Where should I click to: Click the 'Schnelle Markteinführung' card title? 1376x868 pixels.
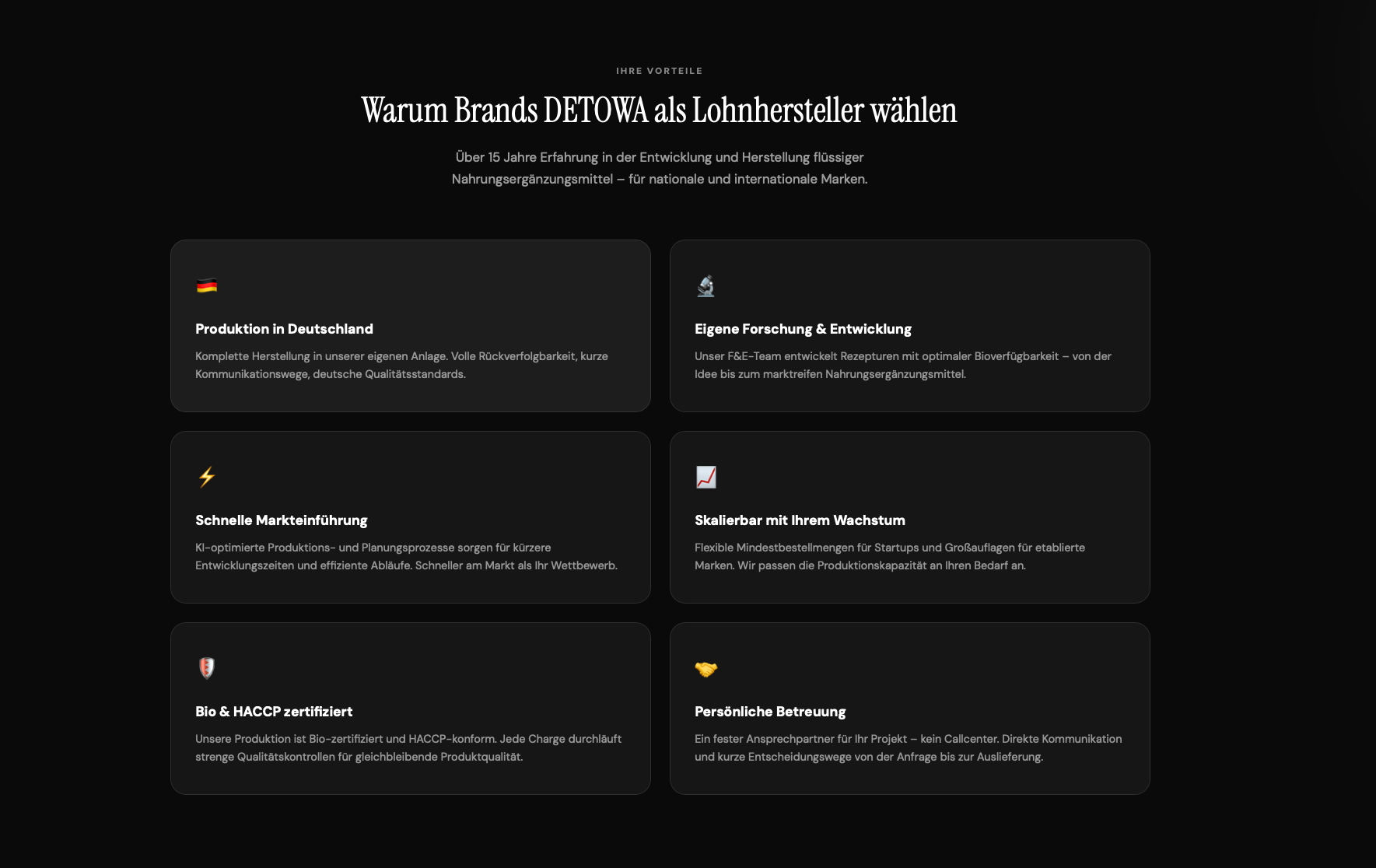281,520
